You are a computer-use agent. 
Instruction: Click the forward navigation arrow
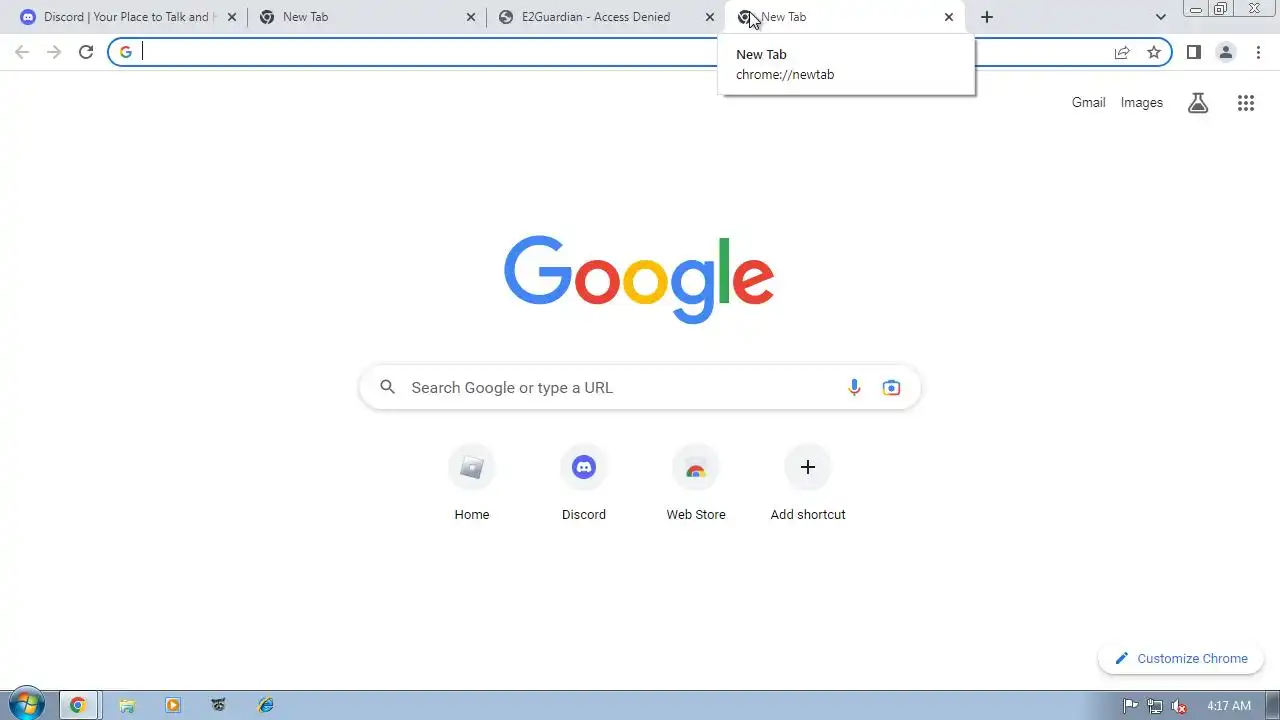(x=54, y=52)
